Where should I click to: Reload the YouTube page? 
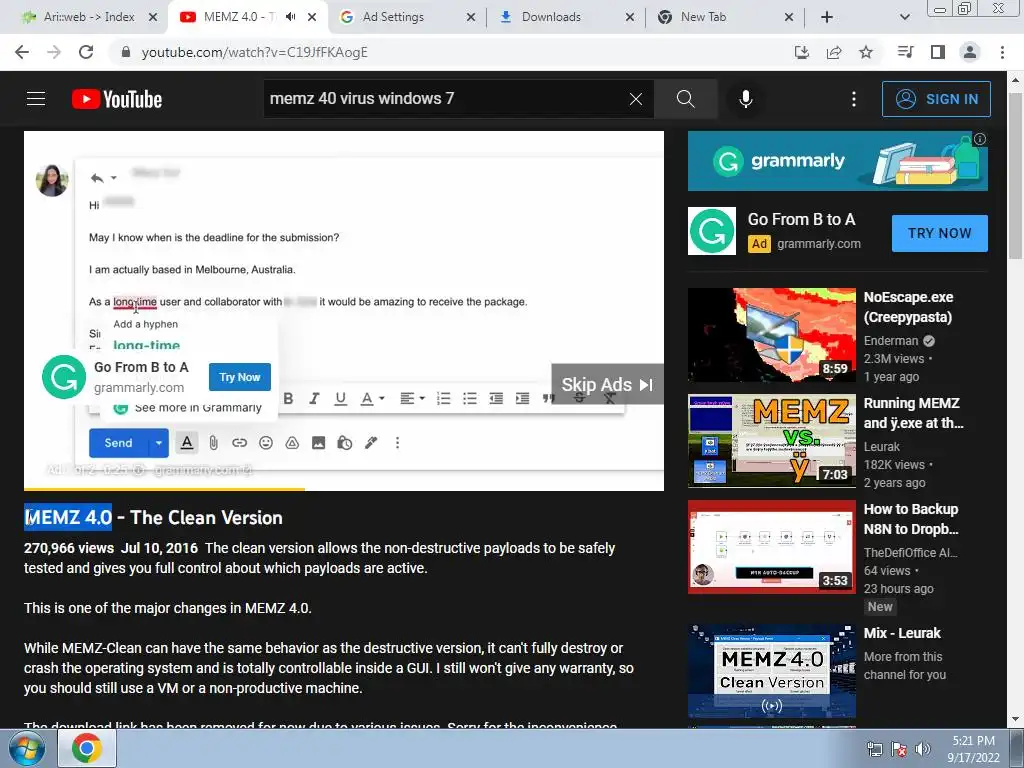point(86,52)
